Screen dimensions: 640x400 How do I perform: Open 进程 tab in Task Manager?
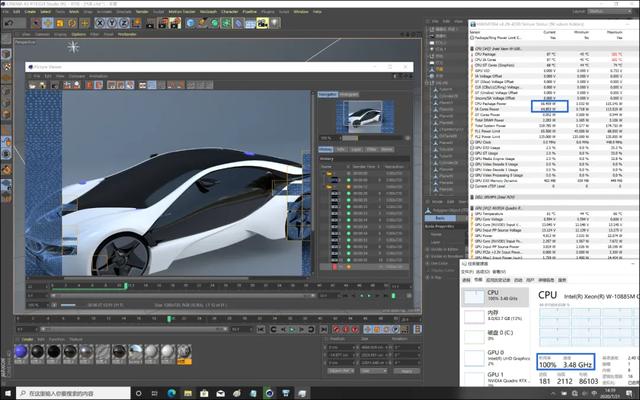466,280
